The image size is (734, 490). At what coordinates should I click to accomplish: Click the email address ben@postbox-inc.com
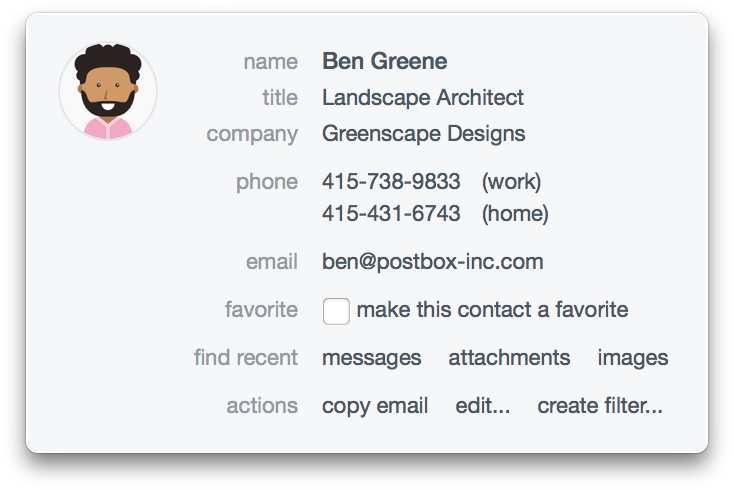coord(432,262)
